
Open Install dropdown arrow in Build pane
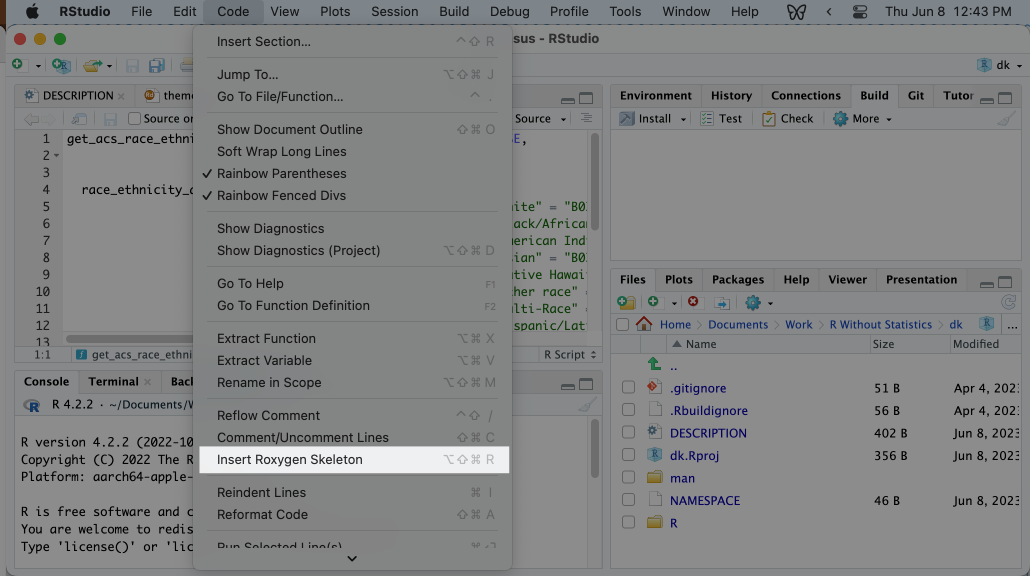(x=683, y=120)
